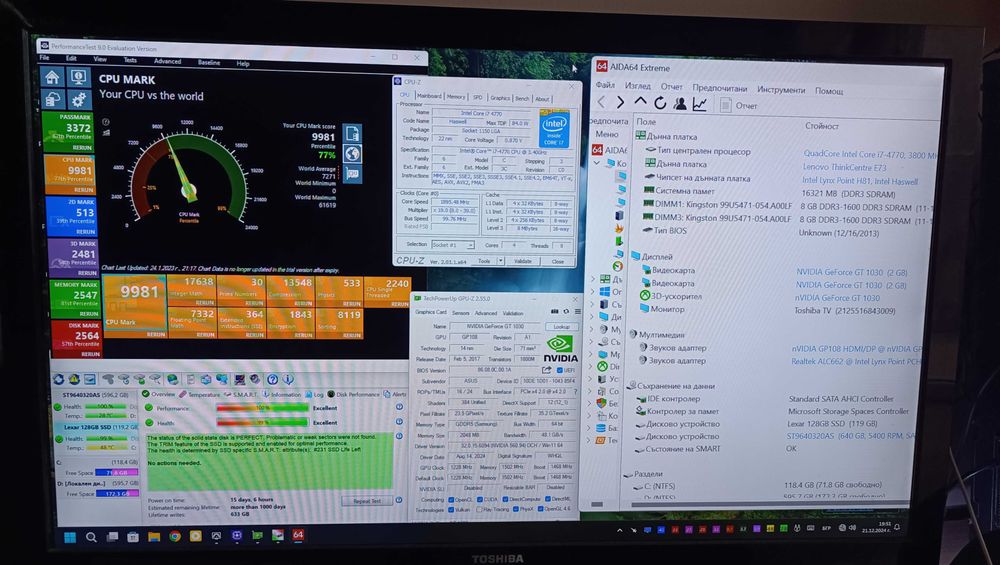Viewport: 1000px width, 565px height.
Task: Open the PerformanceTest settings gears icon
Action: (78, 99)
